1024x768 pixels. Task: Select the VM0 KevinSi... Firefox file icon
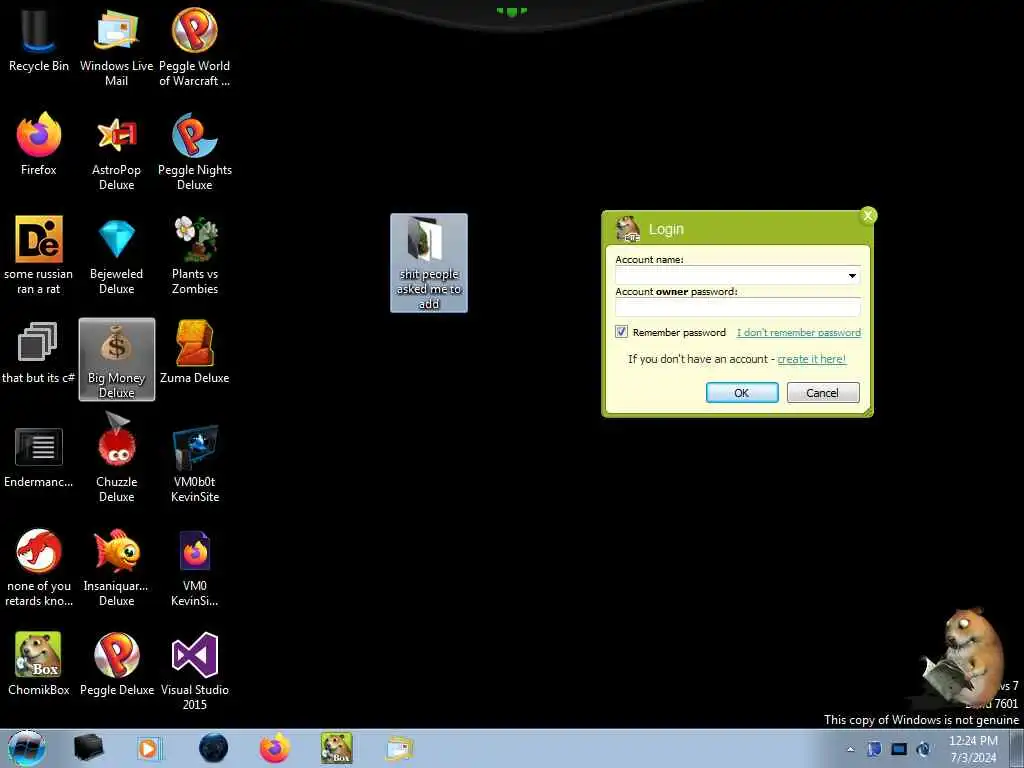195,568
